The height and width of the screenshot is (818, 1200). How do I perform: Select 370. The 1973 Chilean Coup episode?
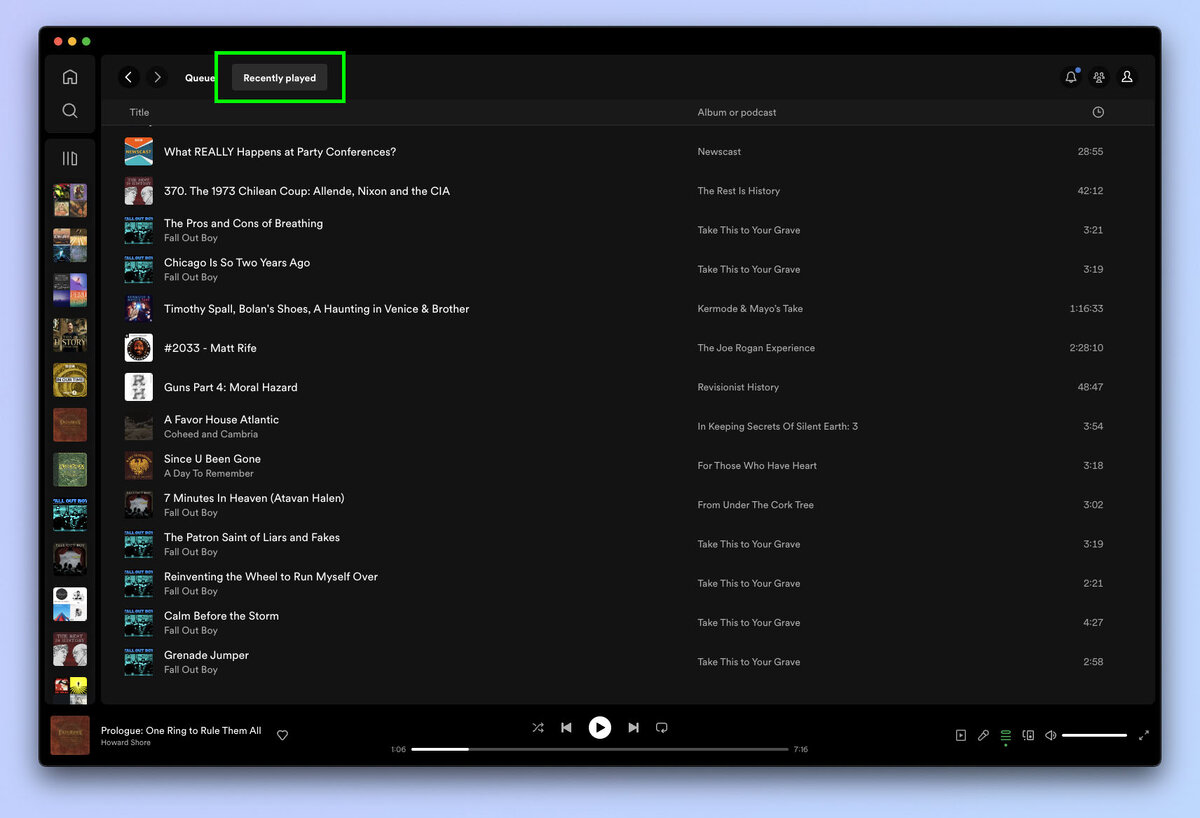pos(307,191)
